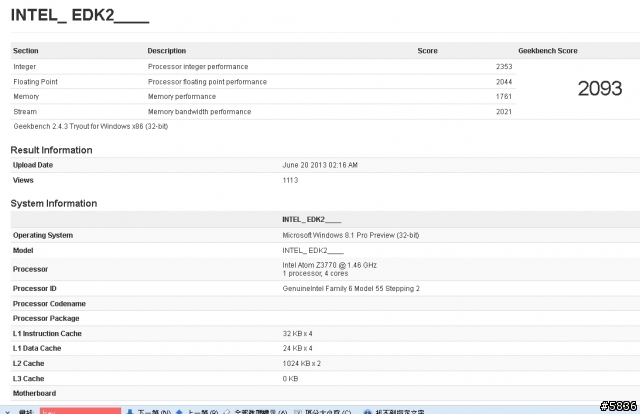The image size is (640, 414).
Task: Click the L1 Instruction Cache label
Action: click(x=47, y=334)
